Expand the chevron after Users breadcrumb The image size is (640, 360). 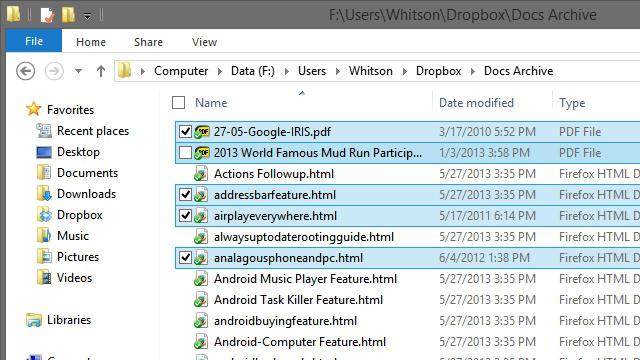pos(338,71)
